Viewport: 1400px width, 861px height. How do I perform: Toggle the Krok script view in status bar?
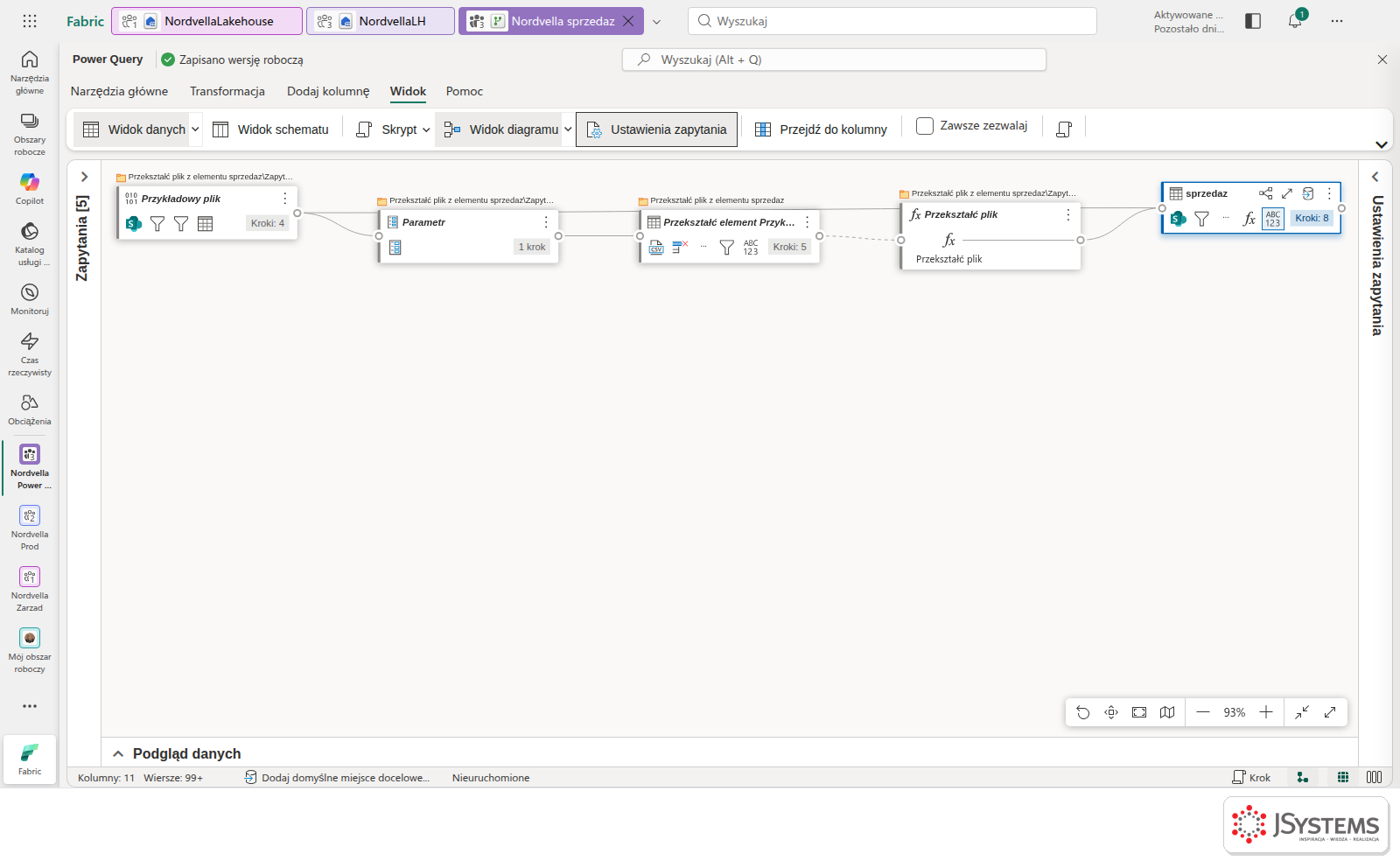(x=1251, y=777)
